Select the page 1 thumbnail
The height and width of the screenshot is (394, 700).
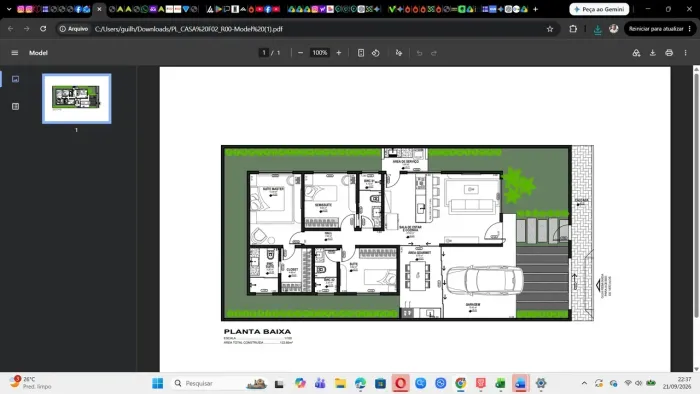pos(76,99)
